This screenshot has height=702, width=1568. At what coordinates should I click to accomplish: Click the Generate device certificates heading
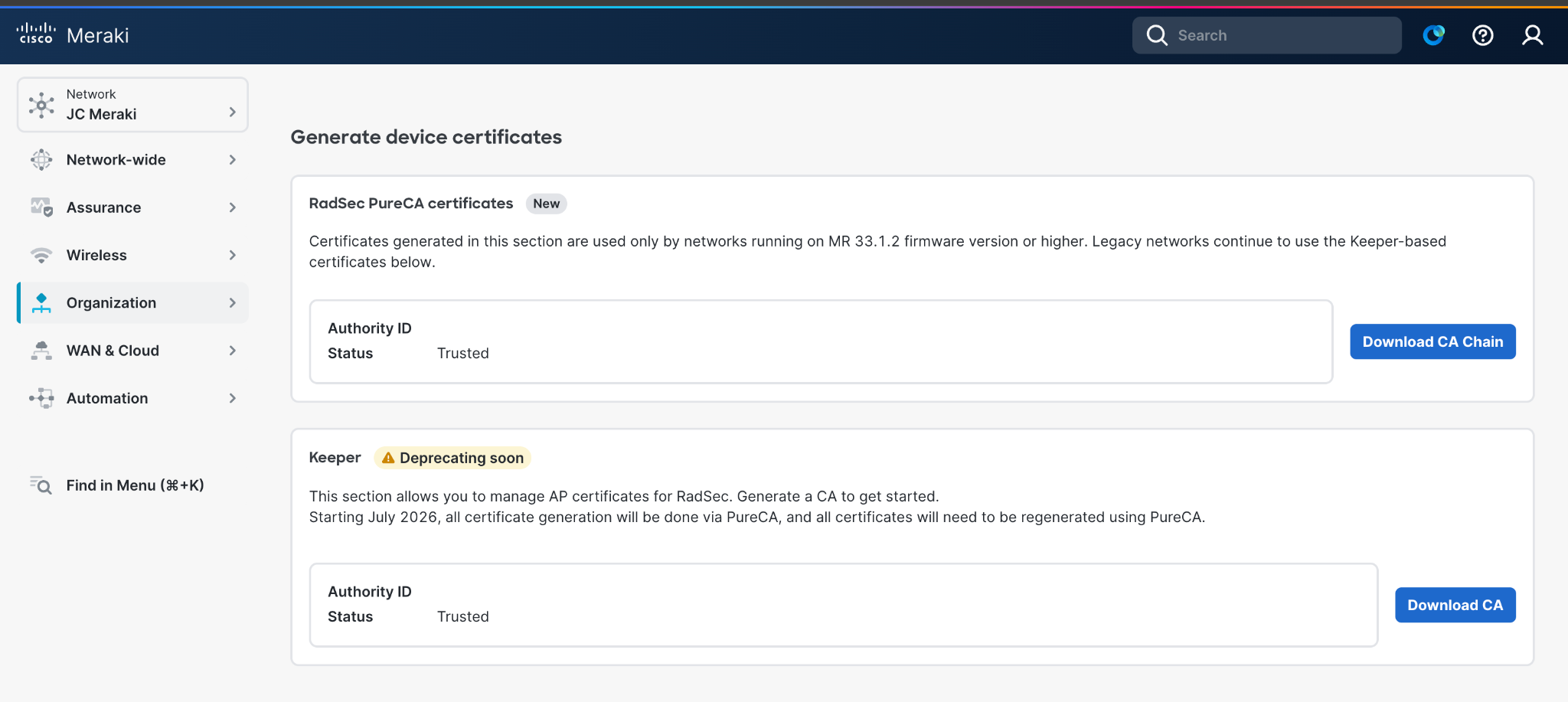click(426, 137)
